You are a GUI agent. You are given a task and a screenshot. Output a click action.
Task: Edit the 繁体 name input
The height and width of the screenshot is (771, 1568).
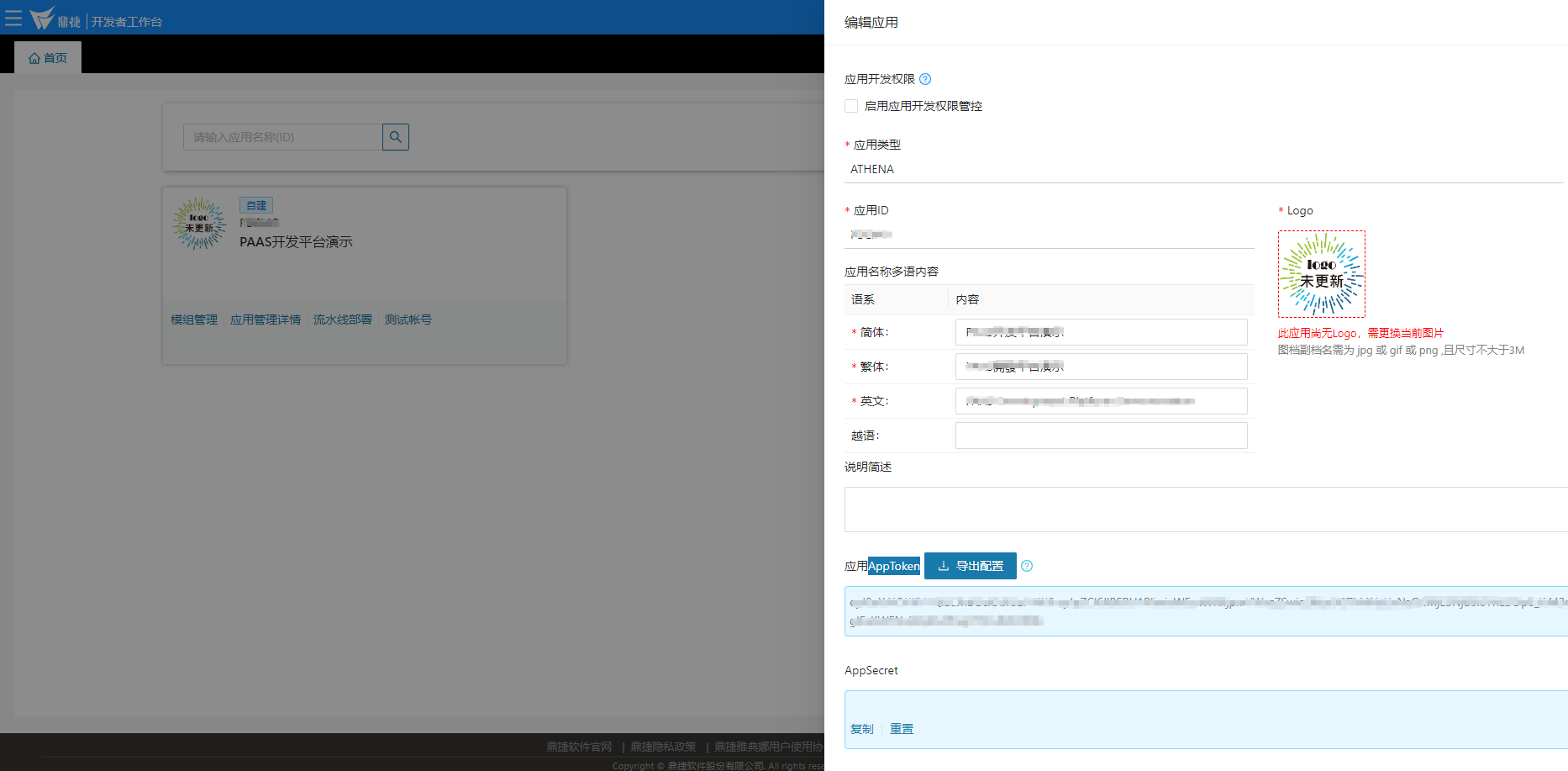[x=1101, y=367]
